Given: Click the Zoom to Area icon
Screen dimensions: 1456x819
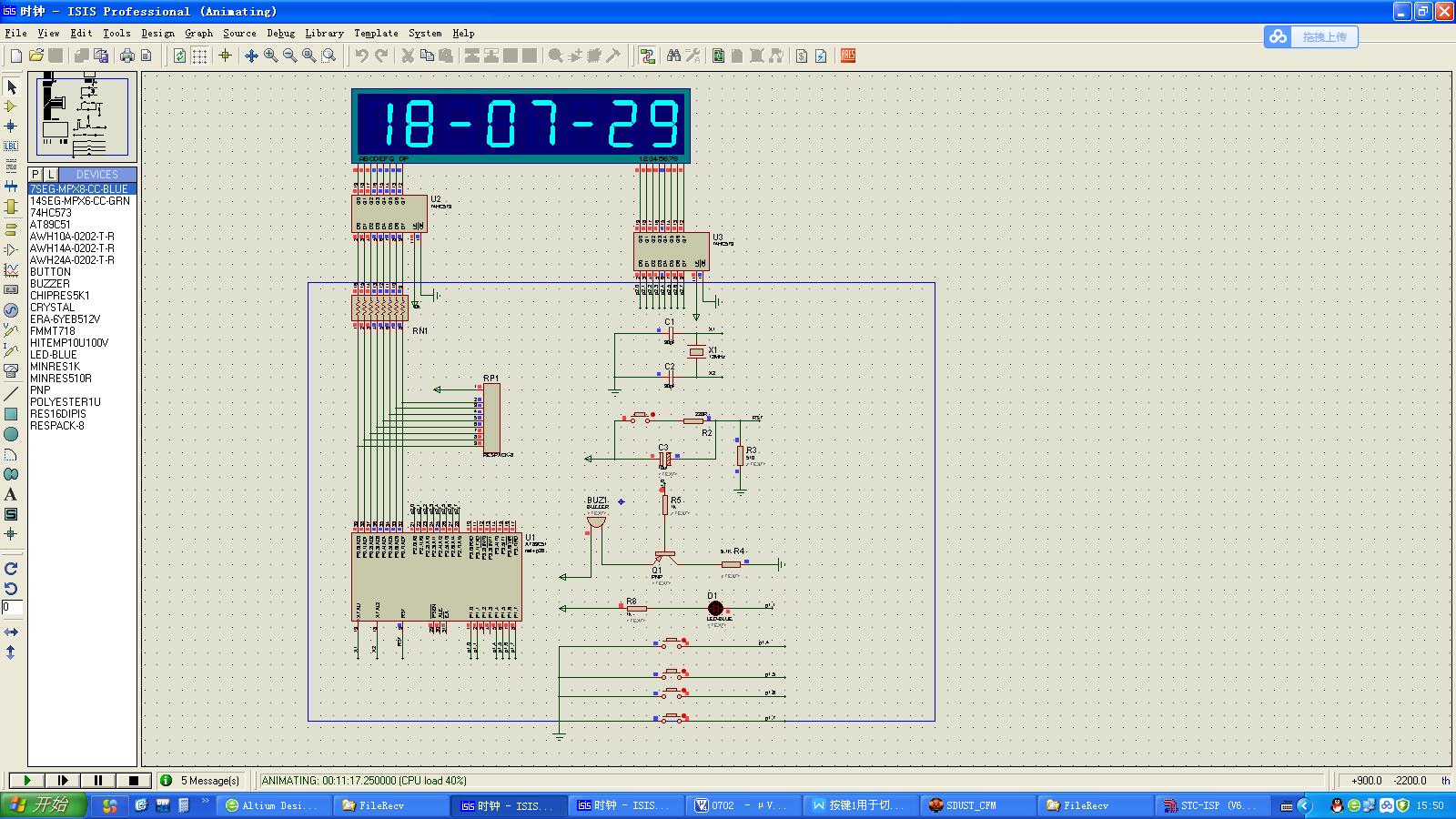Looking at the screenshot, I should coord(329,56).
